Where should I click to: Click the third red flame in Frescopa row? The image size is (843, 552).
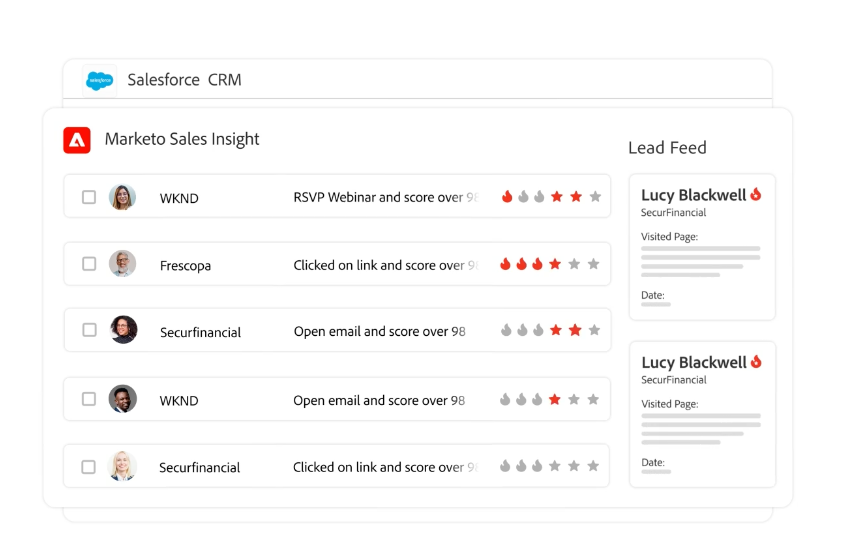click(x=537, y=264)
